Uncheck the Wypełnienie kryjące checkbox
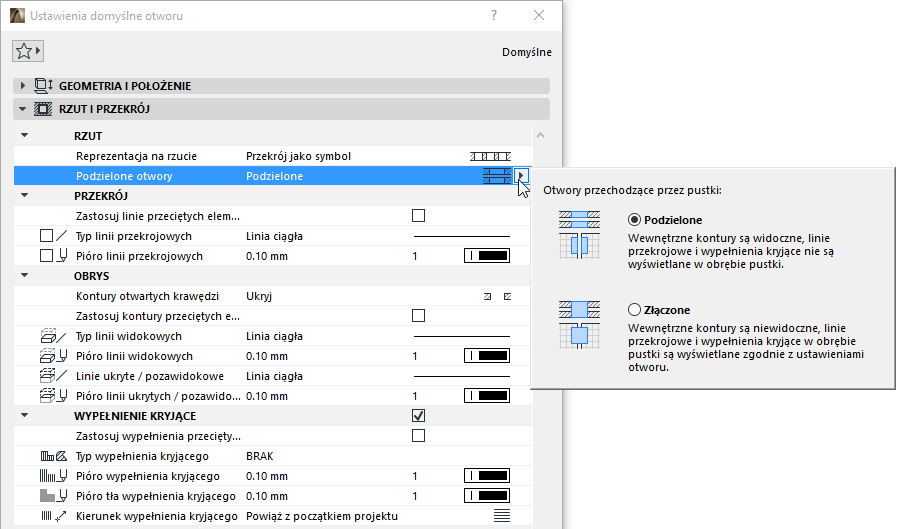This screenshot has height=529, width=897. pyautogui.click(x=419, y=416)
